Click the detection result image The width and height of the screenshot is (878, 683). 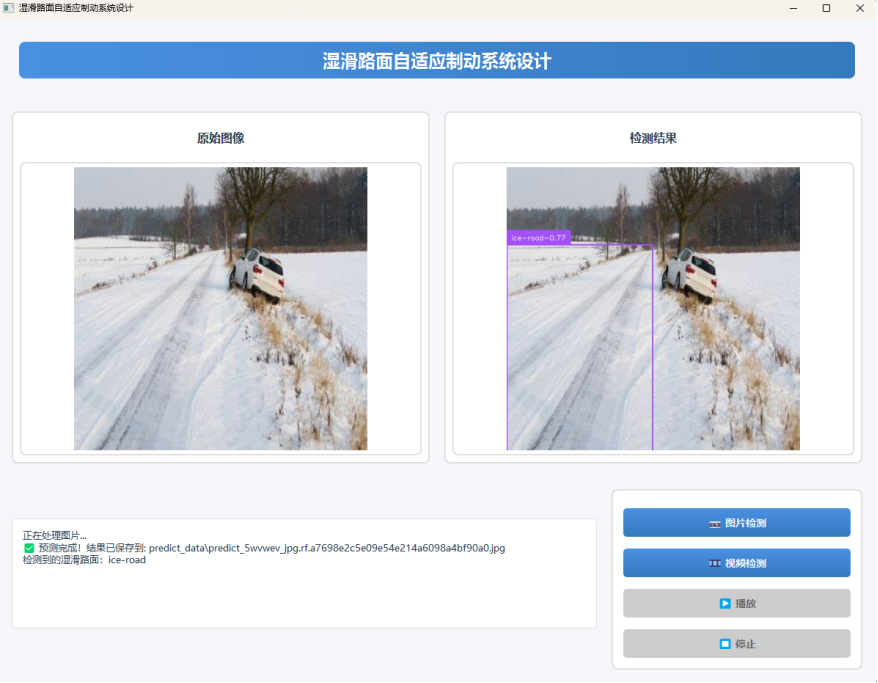(x=653, y=308)
